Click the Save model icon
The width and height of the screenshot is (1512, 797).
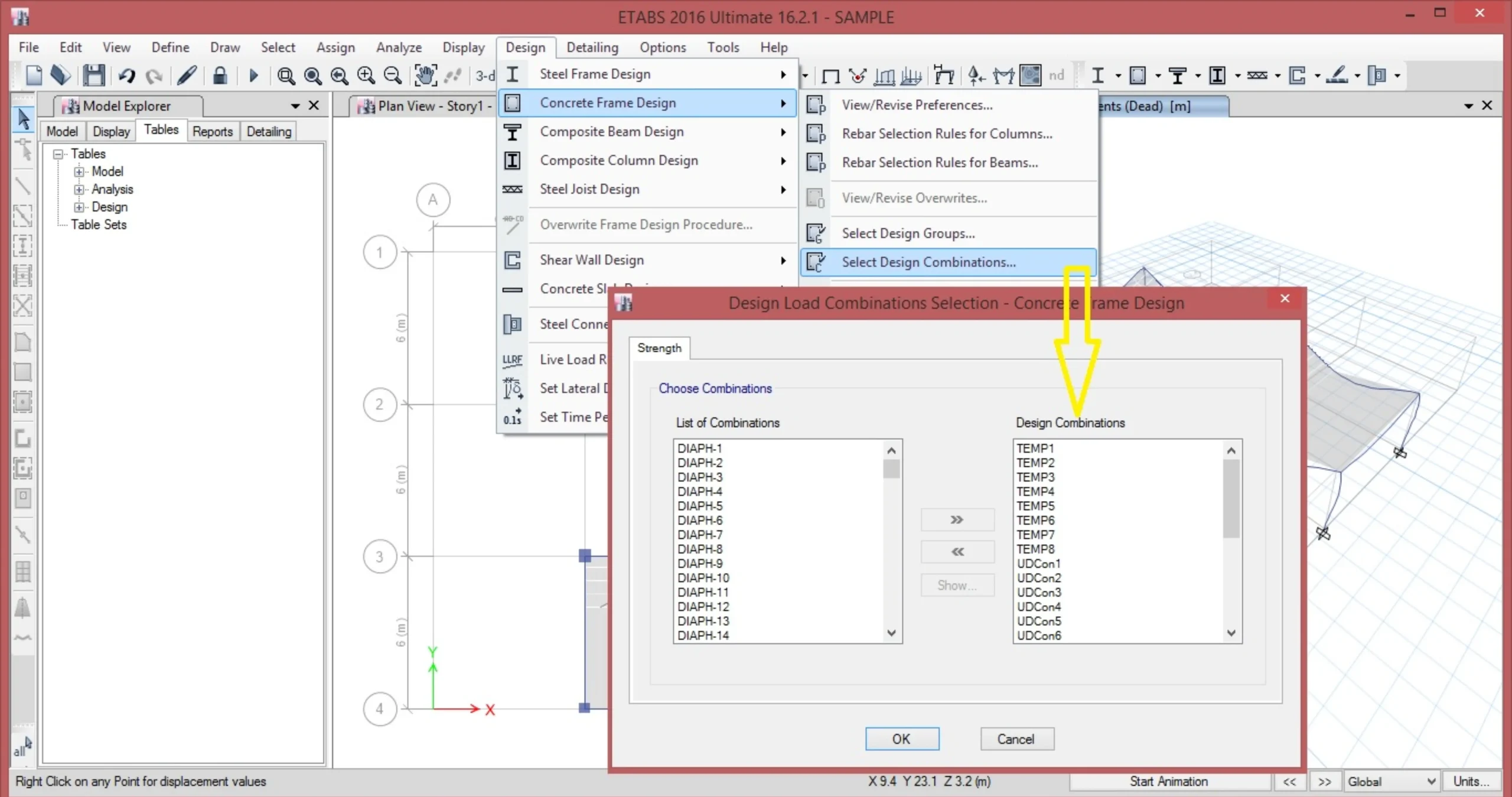click(x=93, y=76)
